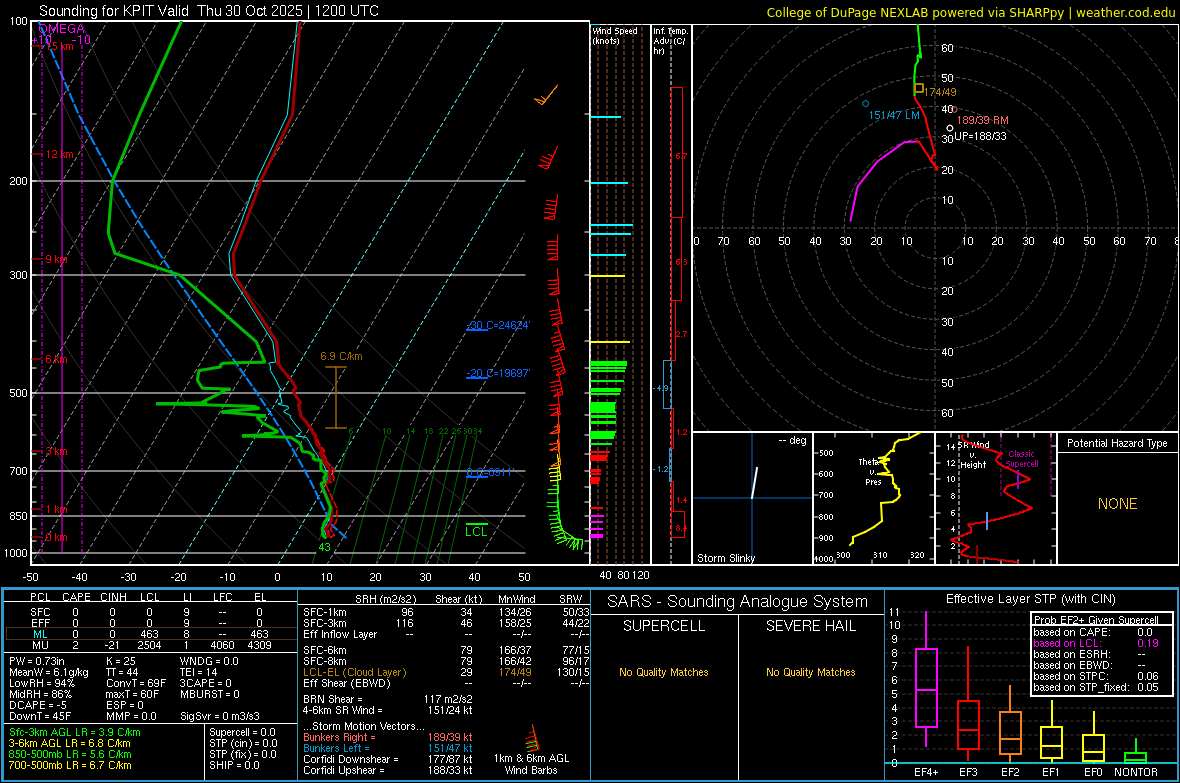Click the '189/39 RM' hodograph label
1180x783 pixels.
982,120
